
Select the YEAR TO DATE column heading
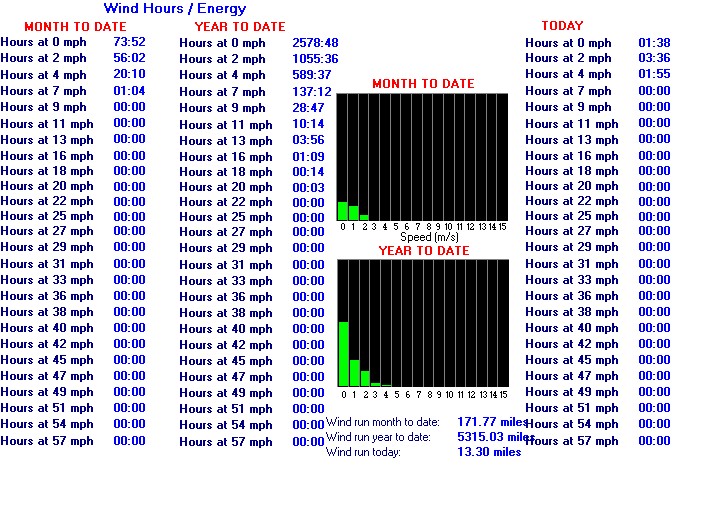pos(240,27)
